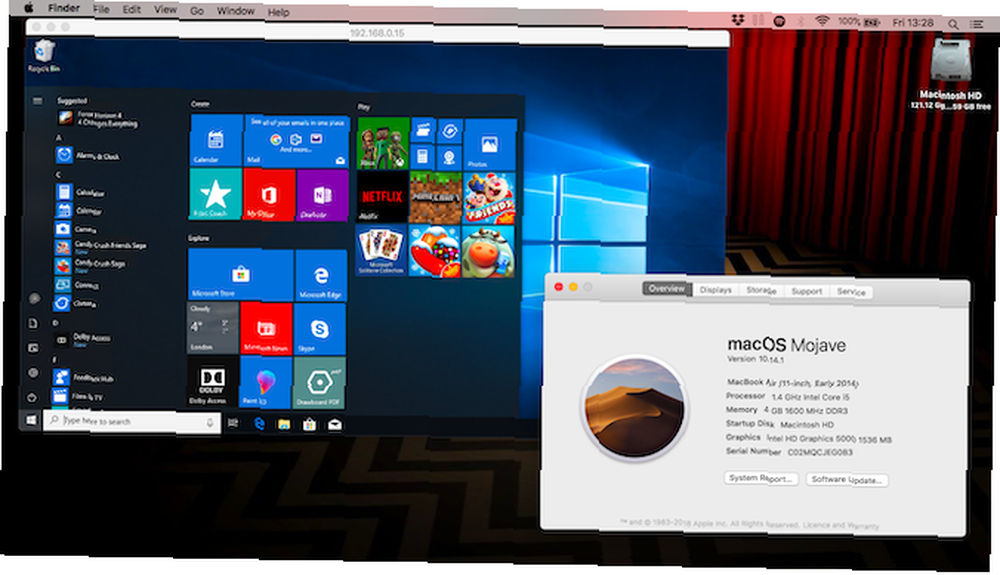Open the Finder menu
This screenshot has width=1000, height=575.
[64, 8]
